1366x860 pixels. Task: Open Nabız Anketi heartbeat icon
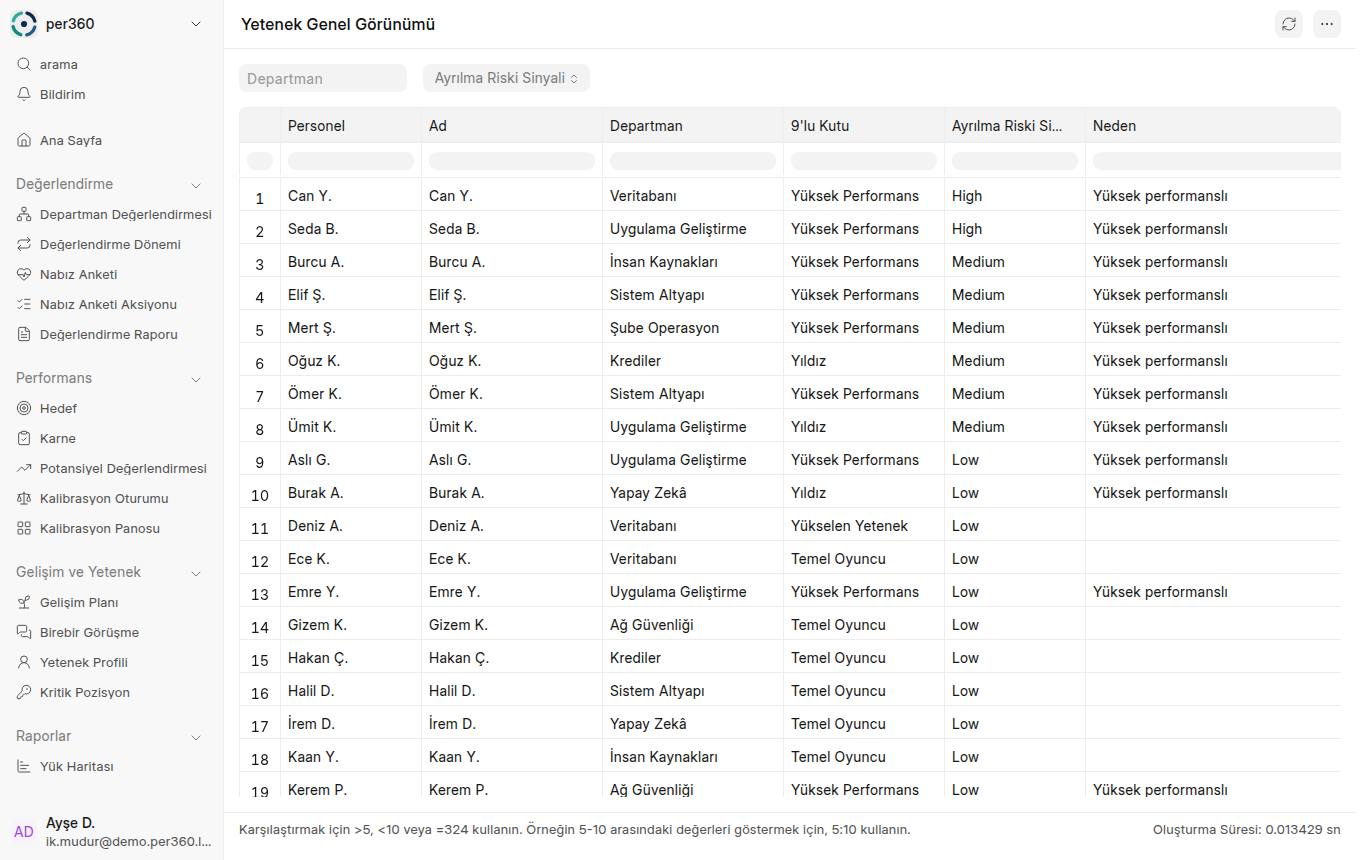pyautogui.click(x=24, y=274)
